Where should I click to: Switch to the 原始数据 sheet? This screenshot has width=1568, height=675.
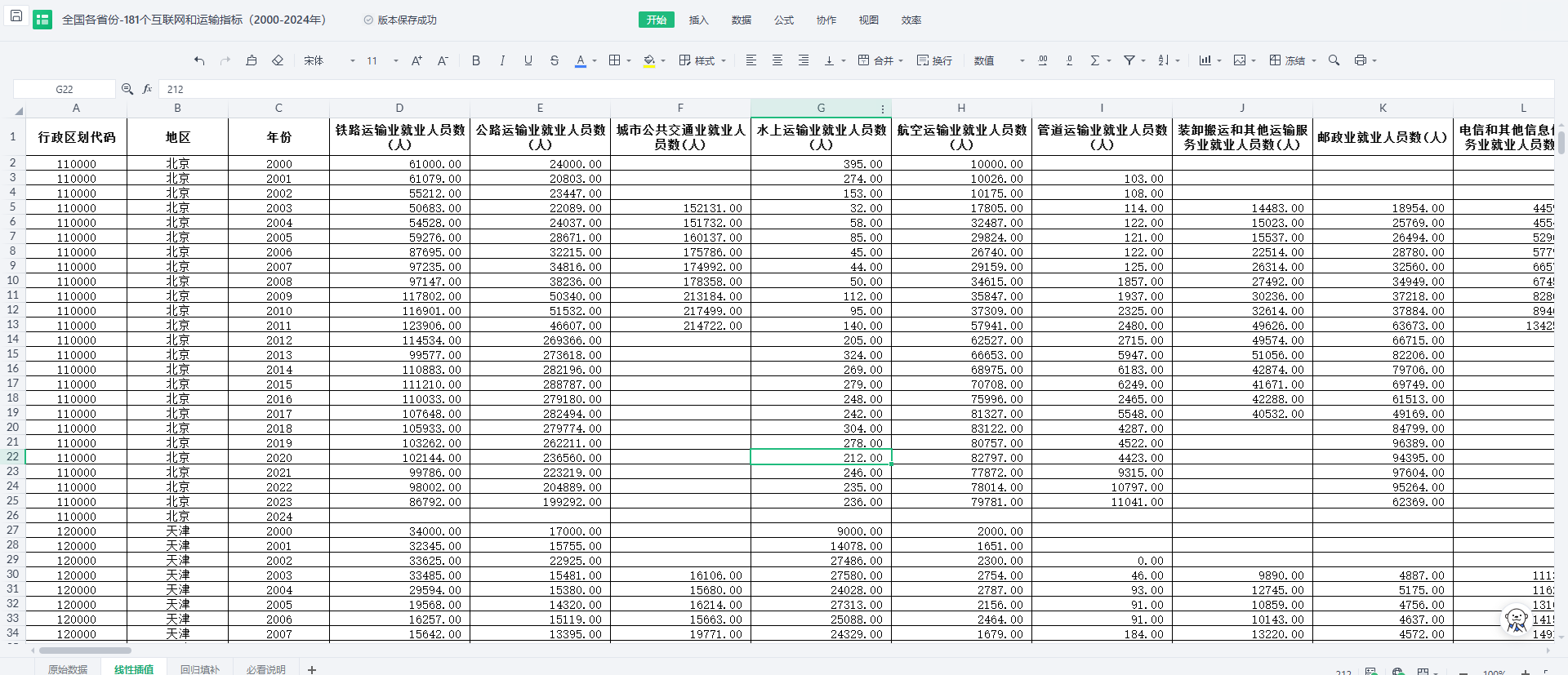[x=68, y=668]
